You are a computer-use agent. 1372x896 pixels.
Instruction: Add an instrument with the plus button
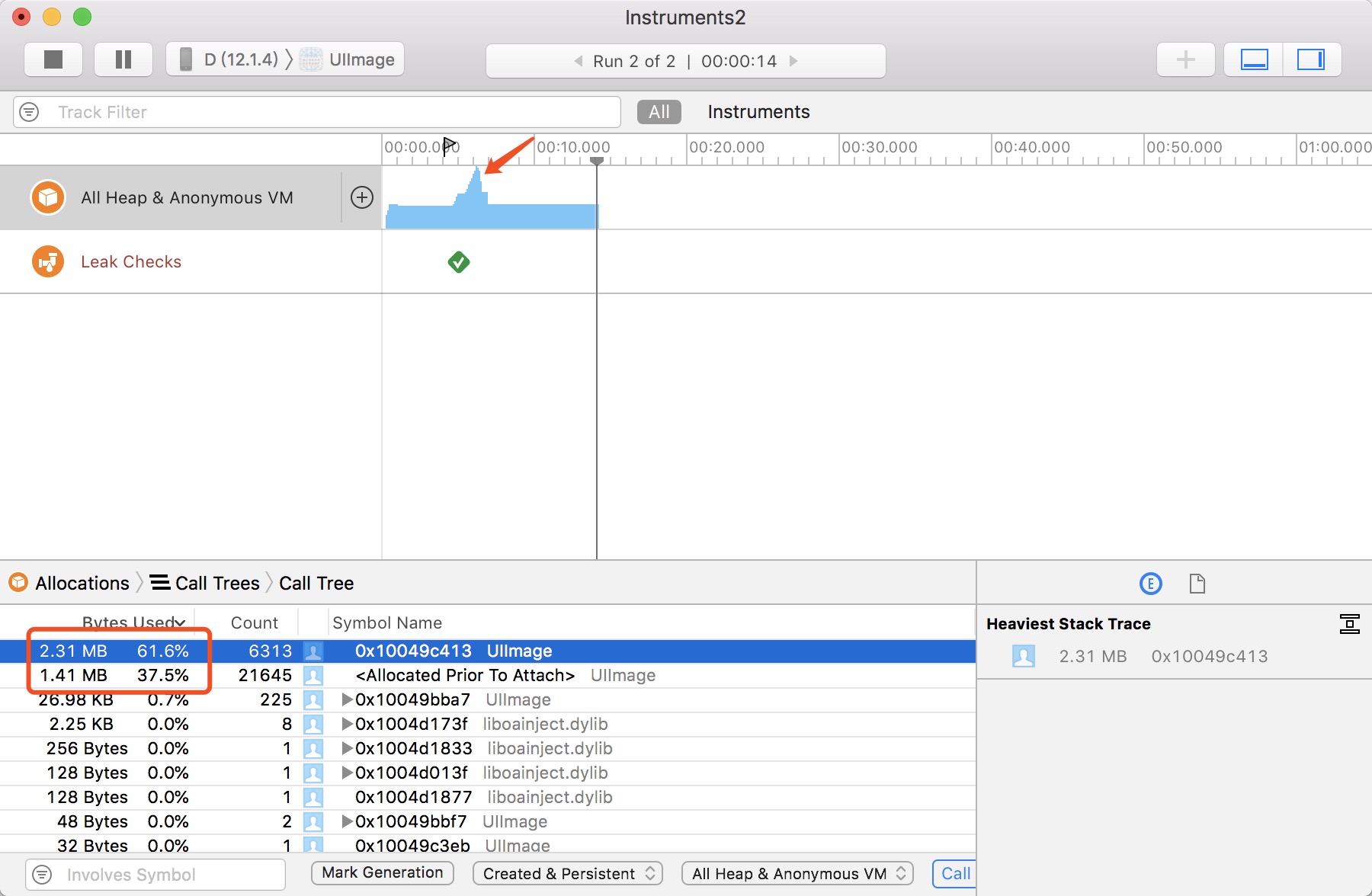(x=1185, y=59)
